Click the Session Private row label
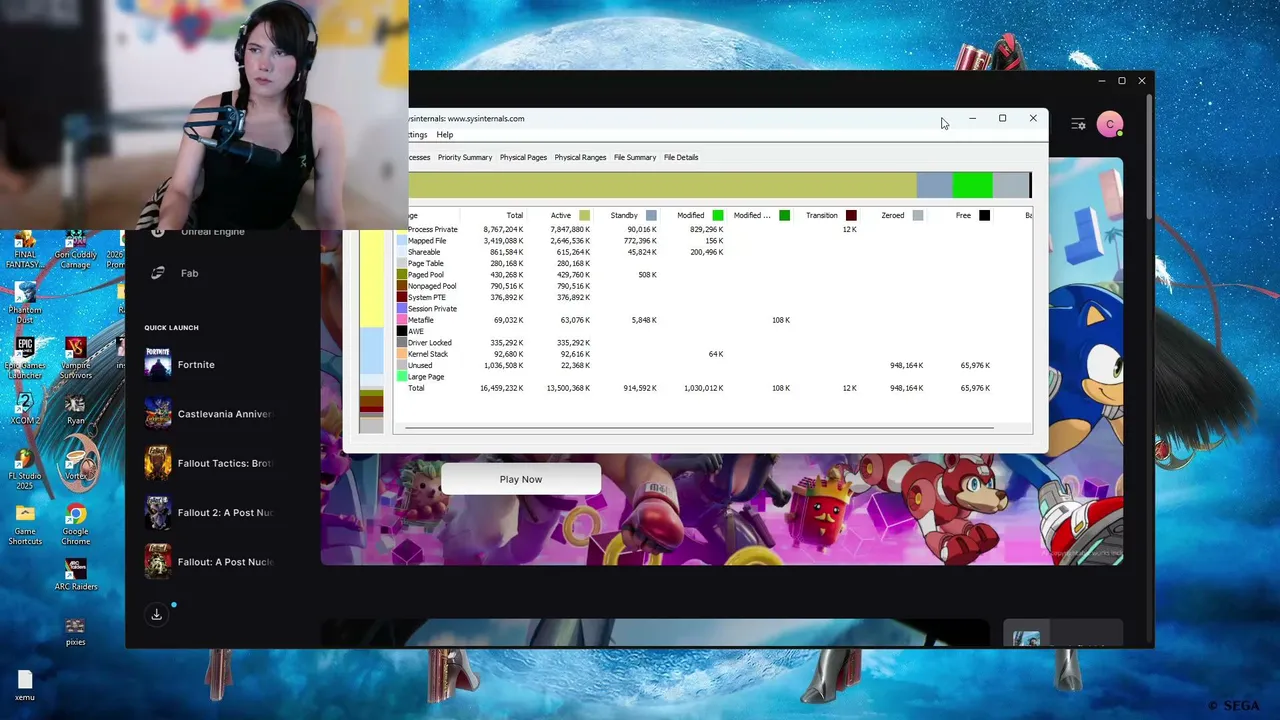 pos(432,309)
